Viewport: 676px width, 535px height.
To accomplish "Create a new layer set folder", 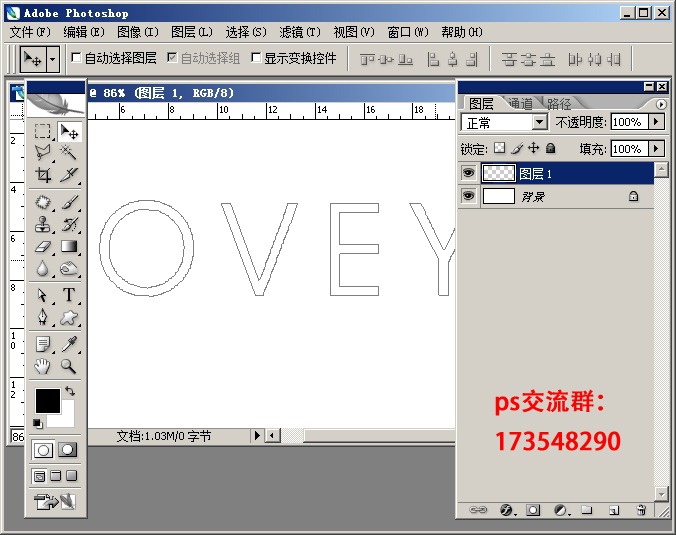I will tap(586, 510).
